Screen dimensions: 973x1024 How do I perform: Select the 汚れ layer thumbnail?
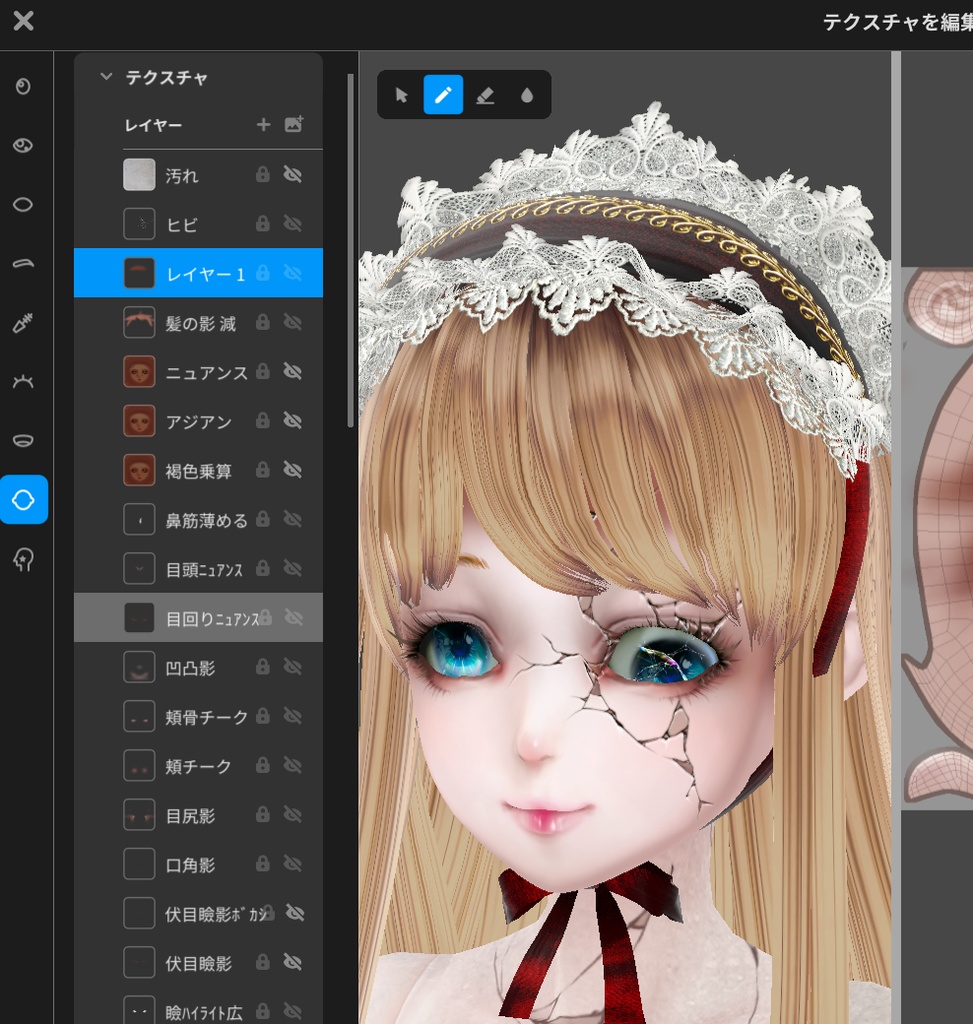(139, 174)
